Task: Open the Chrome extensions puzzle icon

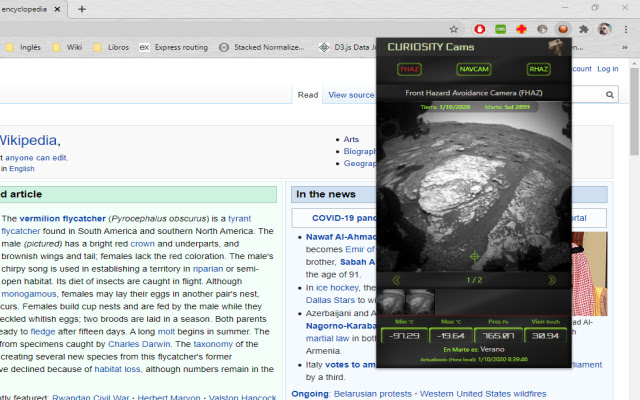Action: [x=584, y=29]
